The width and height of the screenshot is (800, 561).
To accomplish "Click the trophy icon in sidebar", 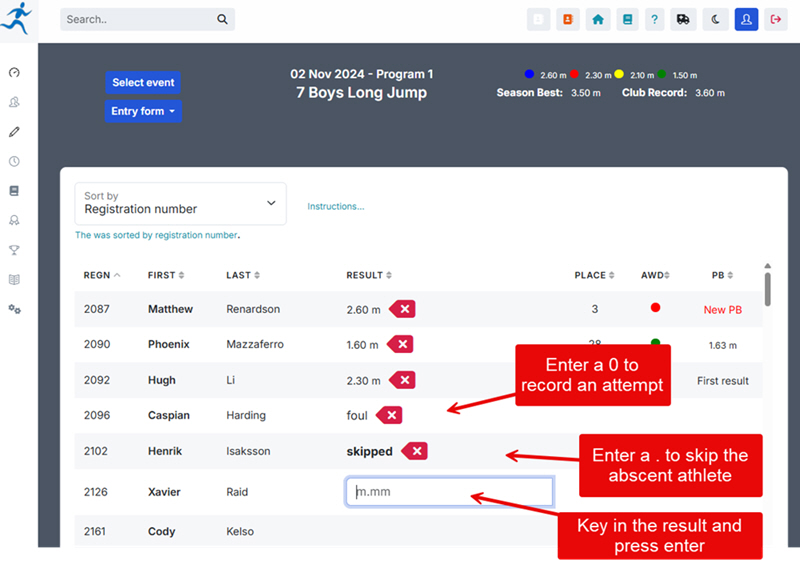I will (x=15, y=250).
